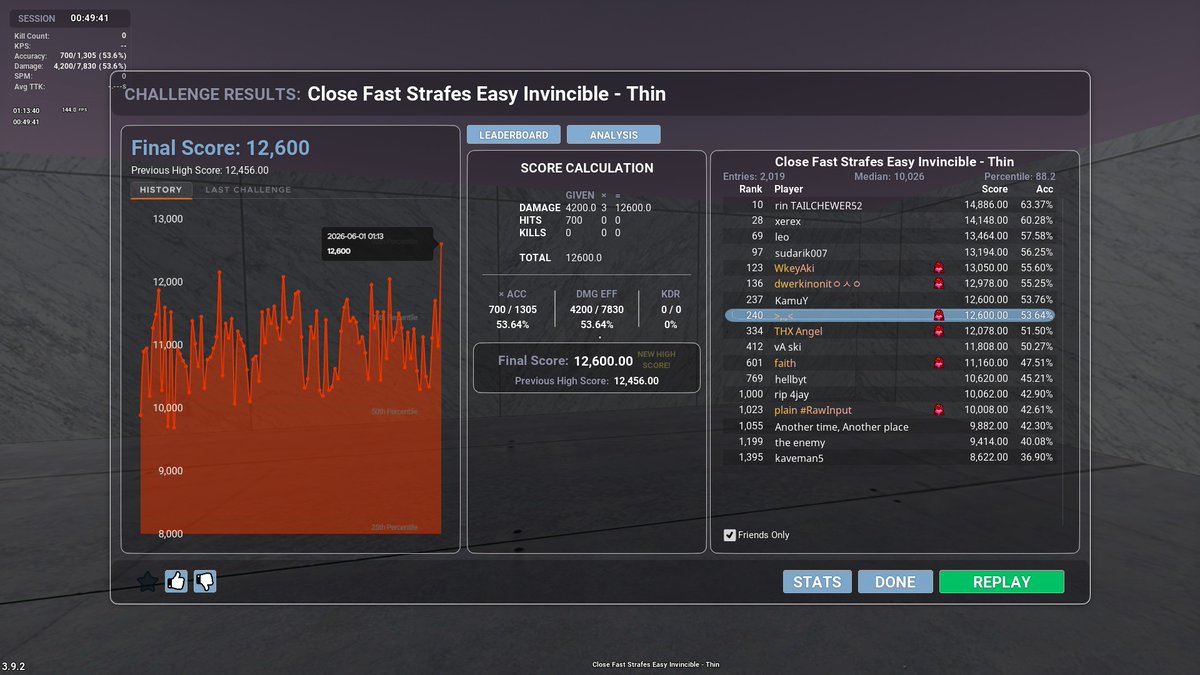
Task: Uncheck the Friends Only checkbox
Action: tap(730, 535)
